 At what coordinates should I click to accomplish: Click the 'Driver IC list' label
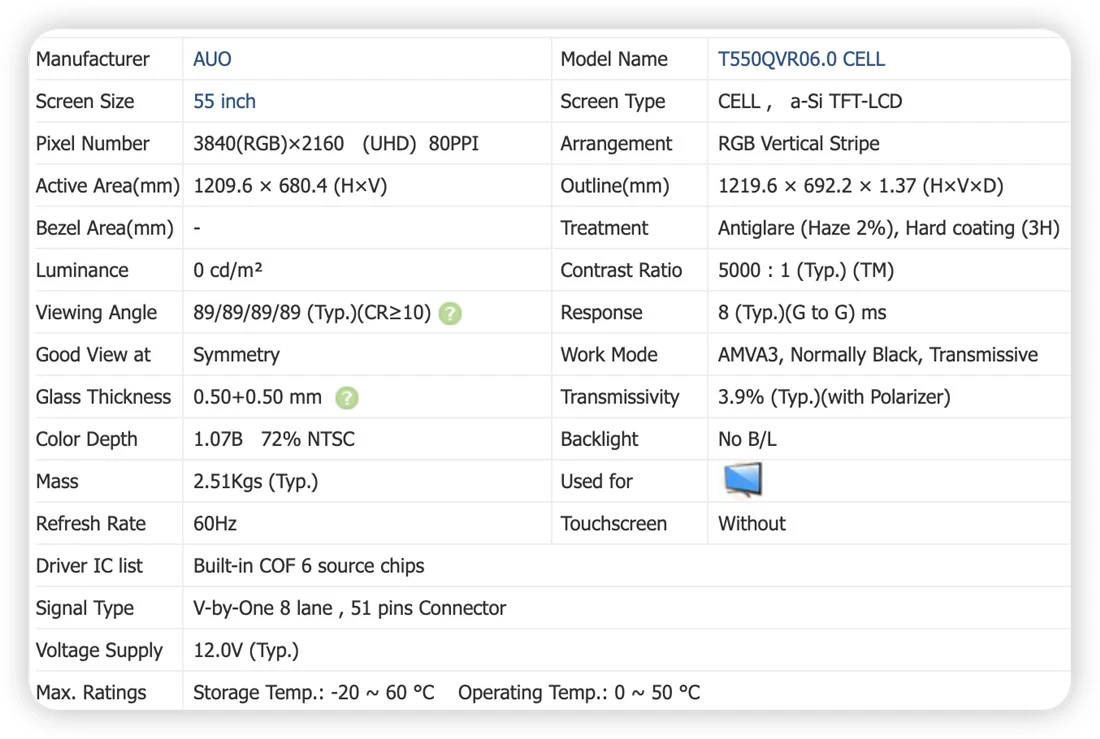point(89,566)
